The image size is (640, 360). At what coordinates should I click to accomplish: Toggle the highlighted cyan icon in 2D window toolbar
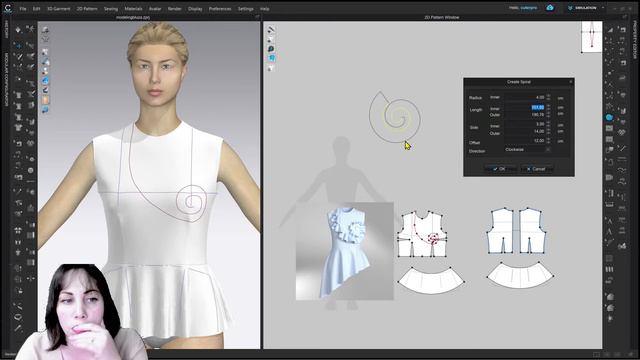tap(271, 58)
